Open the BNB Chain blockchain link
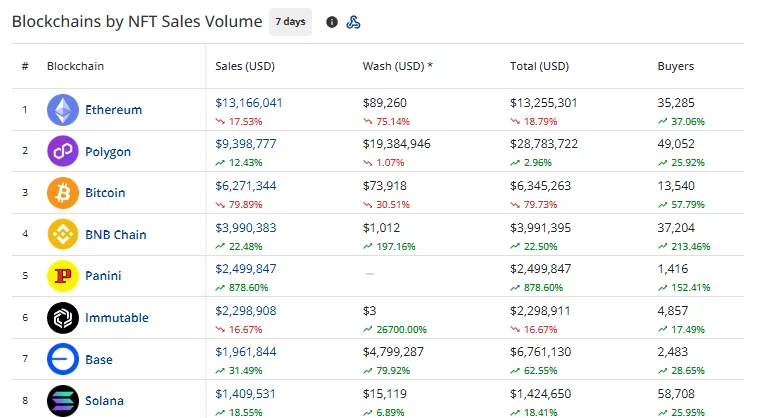 (x=116, y=235)
